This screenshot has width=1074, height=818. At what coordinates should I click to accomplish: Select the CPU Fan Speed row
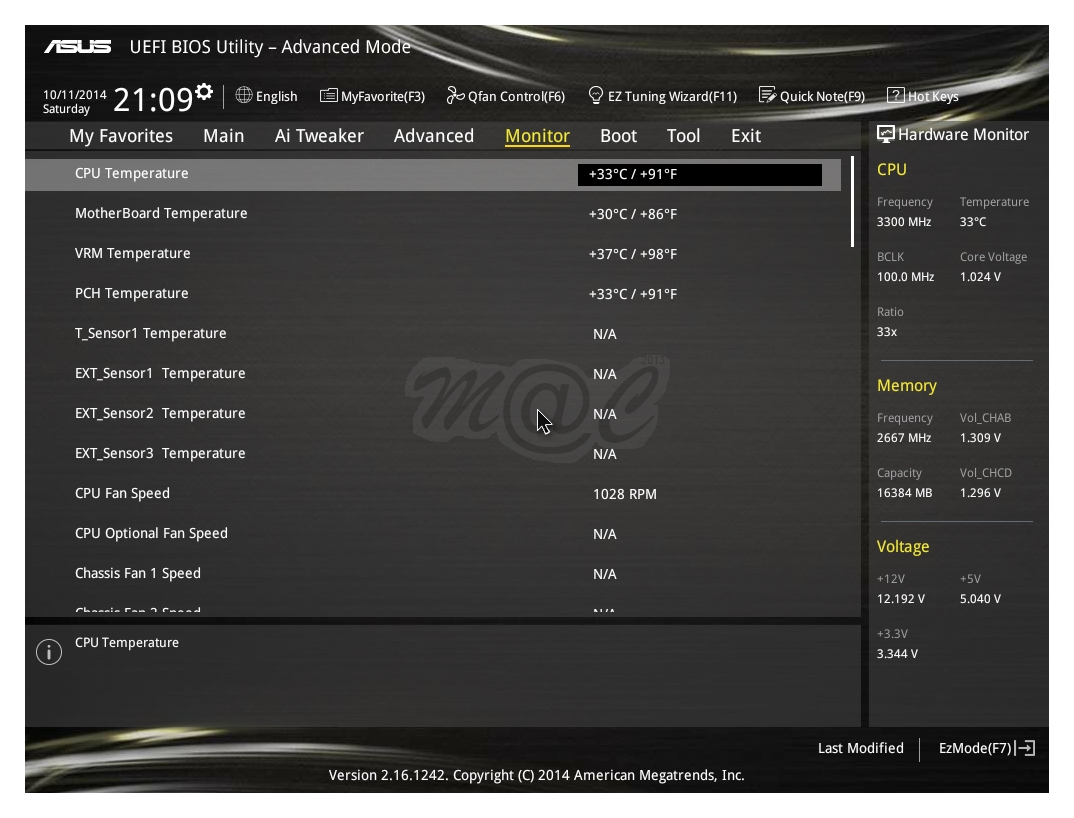(x=433, y=493)
